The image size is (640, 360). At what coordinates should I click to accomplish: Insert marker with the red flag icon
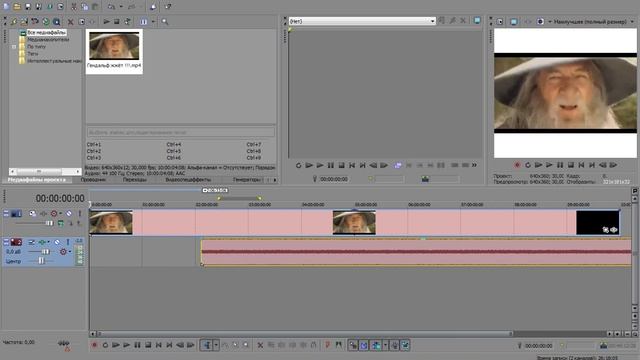pos(328,345)
